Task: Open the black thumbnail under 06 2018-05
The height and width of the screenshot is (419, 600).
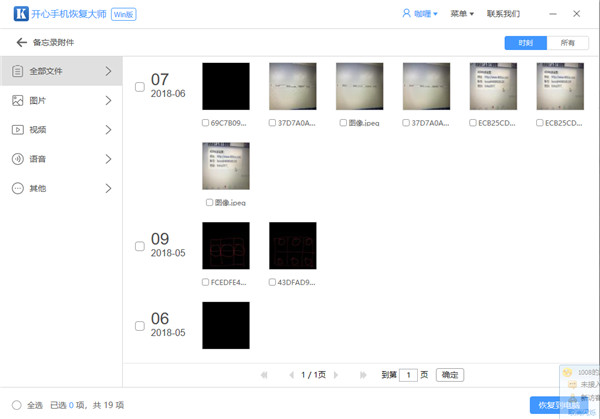Action: click(226, 325)
